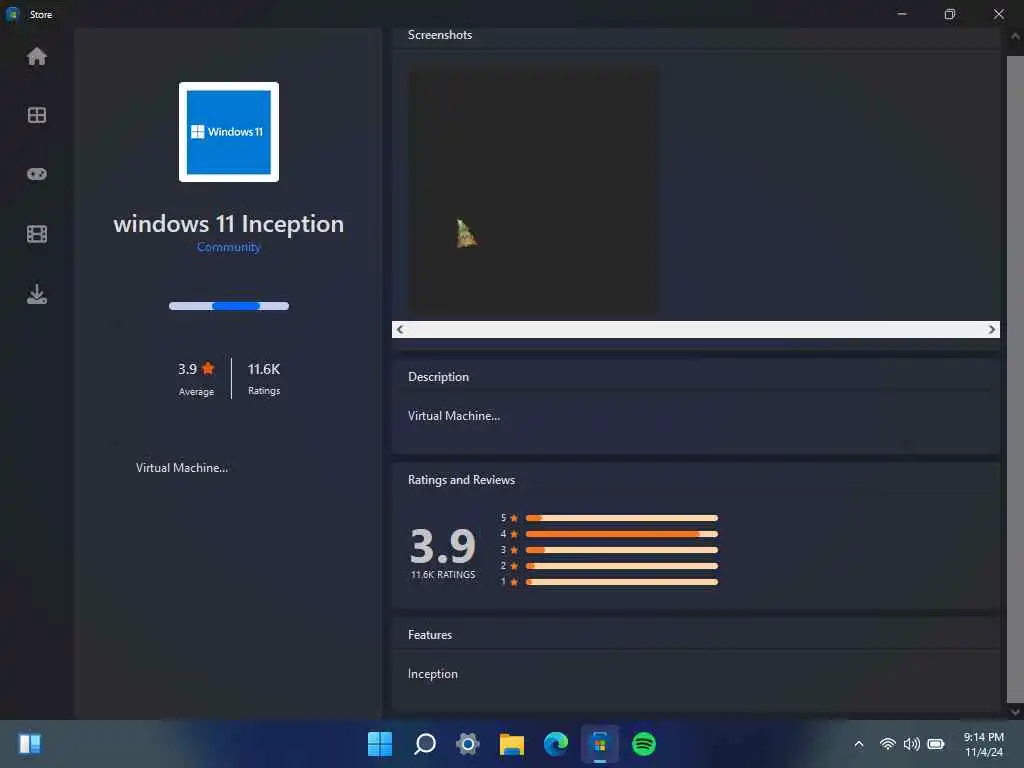Expand the hidden system tray icons

point(859,744)
